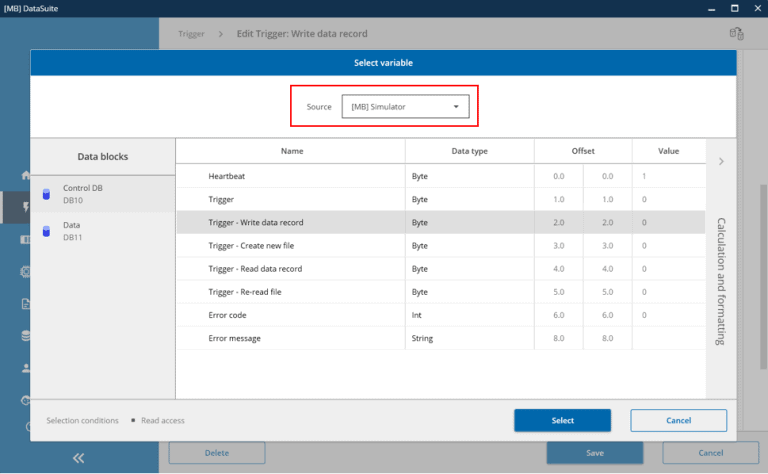Click the Data blocks panel header

pos(102,157)
